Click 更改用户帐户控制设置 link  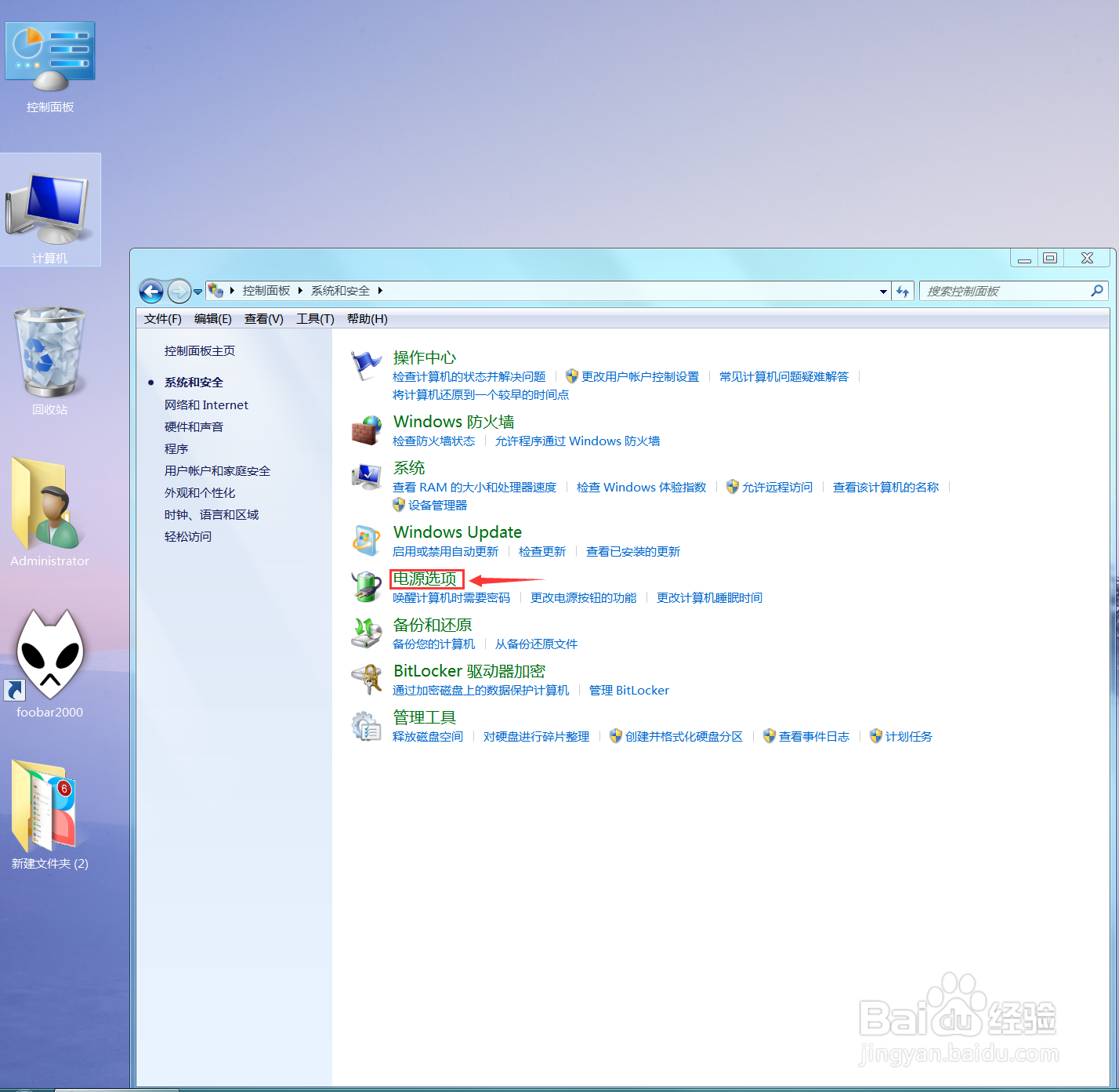(x=640, y=377)
